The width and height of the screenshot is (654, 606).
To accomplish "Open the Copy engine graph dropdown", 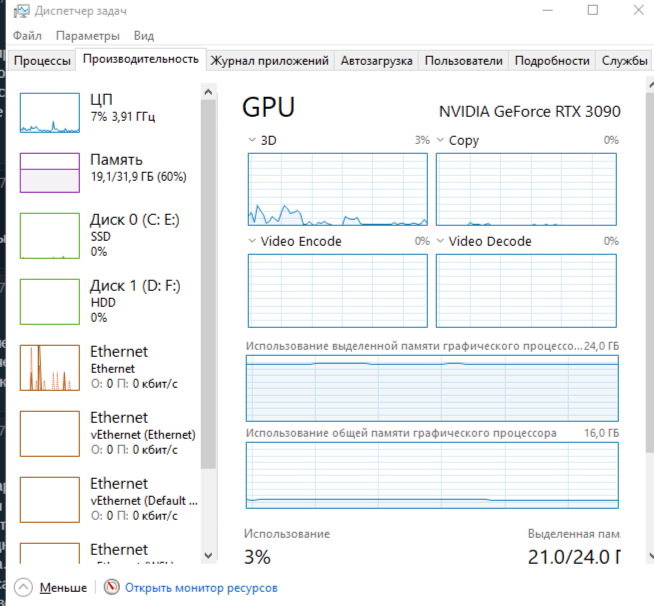I will (440, 140).
